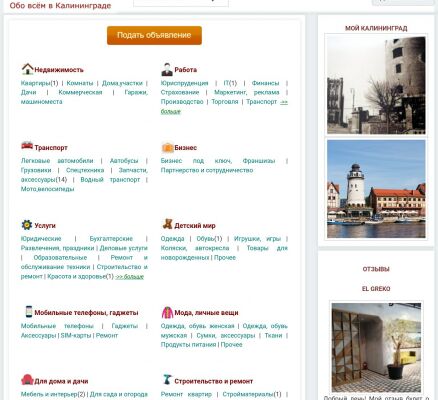Open Мебель и интерьер link
The width and height of the screenshot is (438, 400).
tap(49, 395)
